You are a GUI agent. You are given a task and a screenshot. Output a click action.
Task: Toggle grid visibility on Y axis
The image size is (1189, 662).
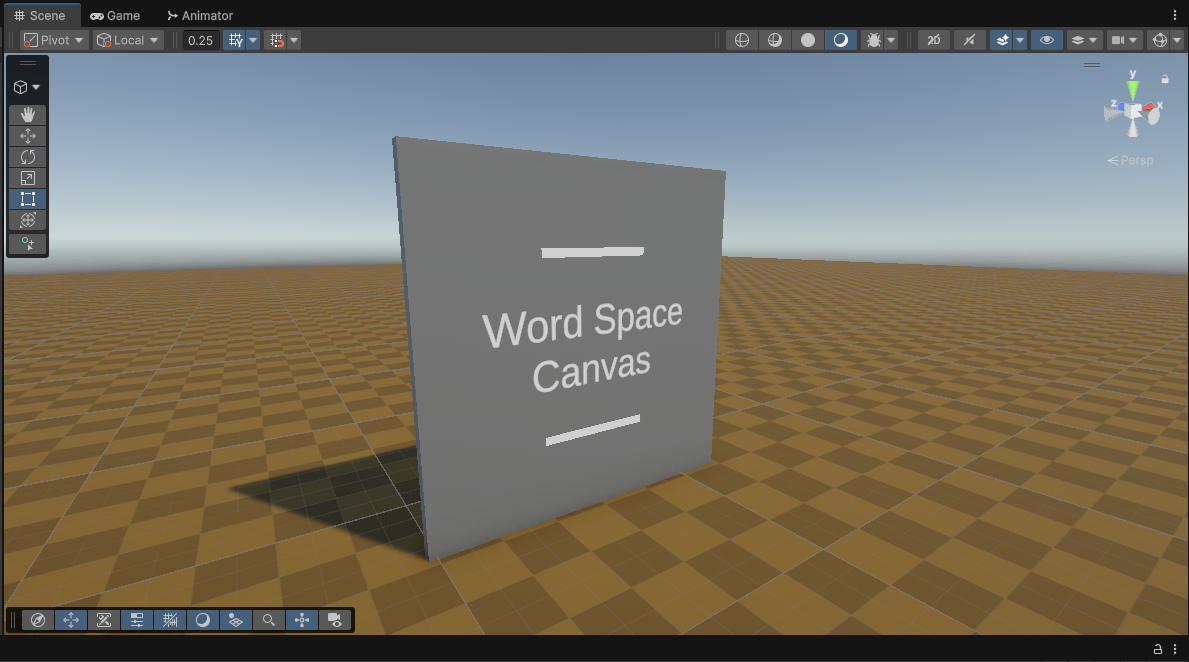[x=236, y=40]
